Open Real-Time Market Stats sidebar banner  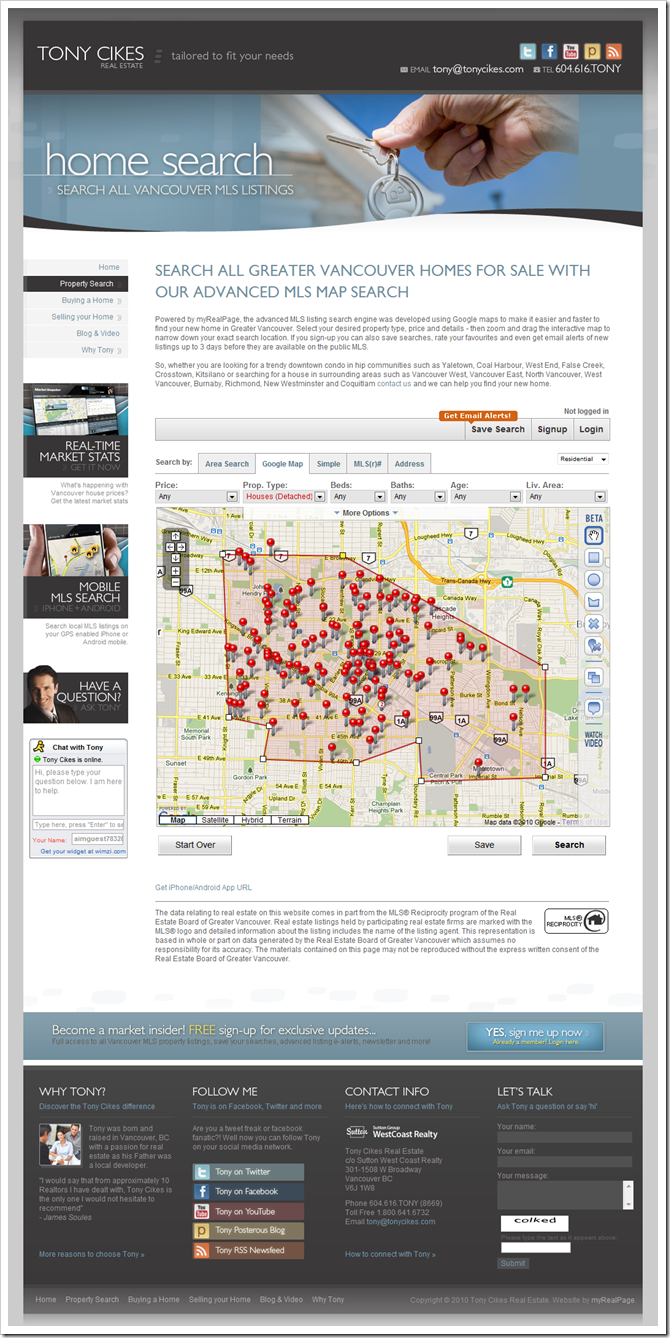pyautogui.click(x=75, y=430)
